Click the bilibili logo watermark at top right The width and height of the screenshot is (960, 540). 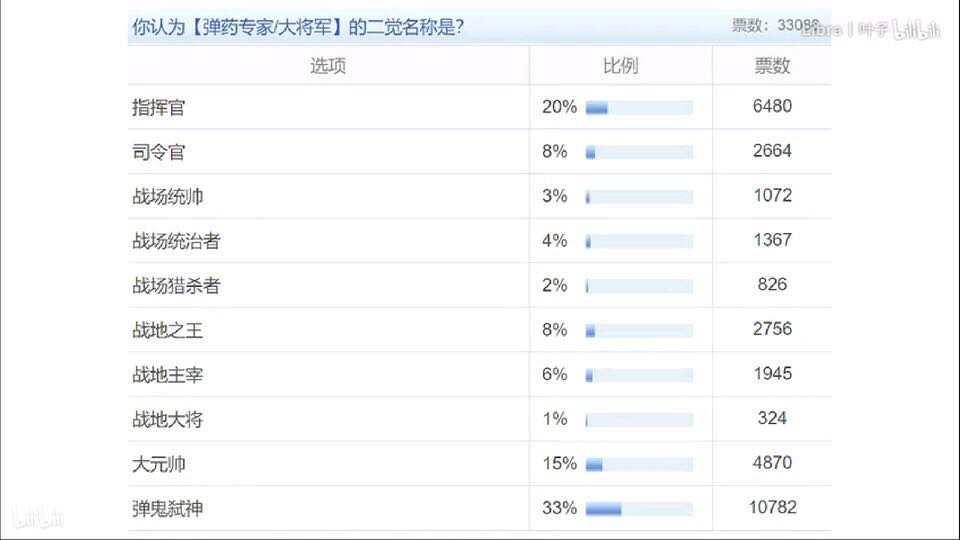[x=917, y=29]
